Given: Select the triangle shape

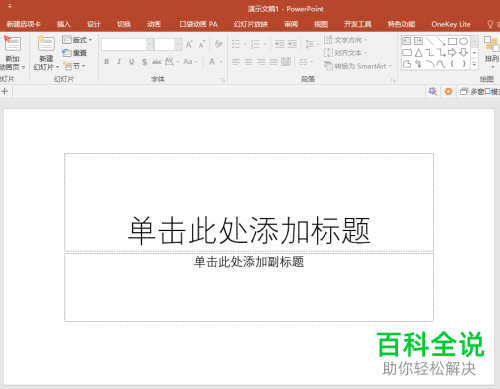Looking at the screenshot, I should tap(418, 52).
